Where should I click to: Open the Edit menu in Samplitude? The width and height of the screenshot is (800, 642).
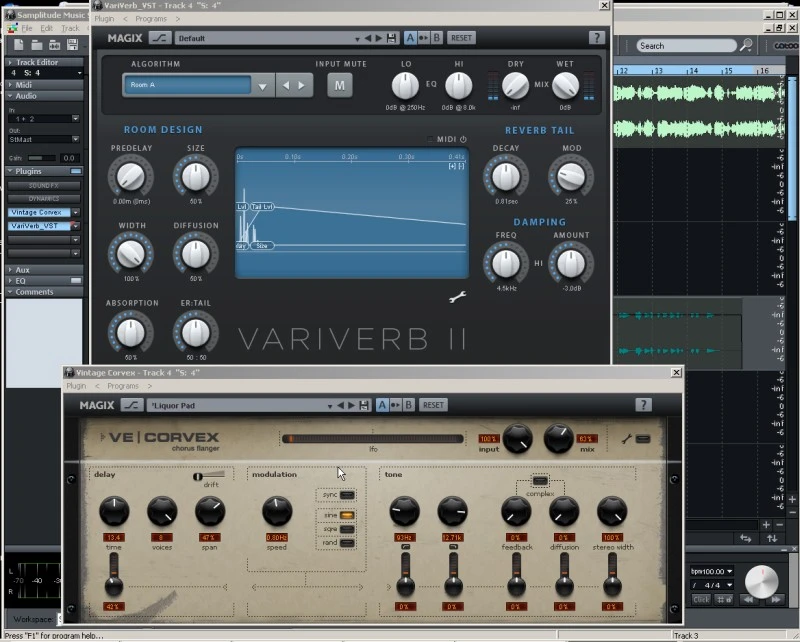pyautogui.click(x=46, y=28)
